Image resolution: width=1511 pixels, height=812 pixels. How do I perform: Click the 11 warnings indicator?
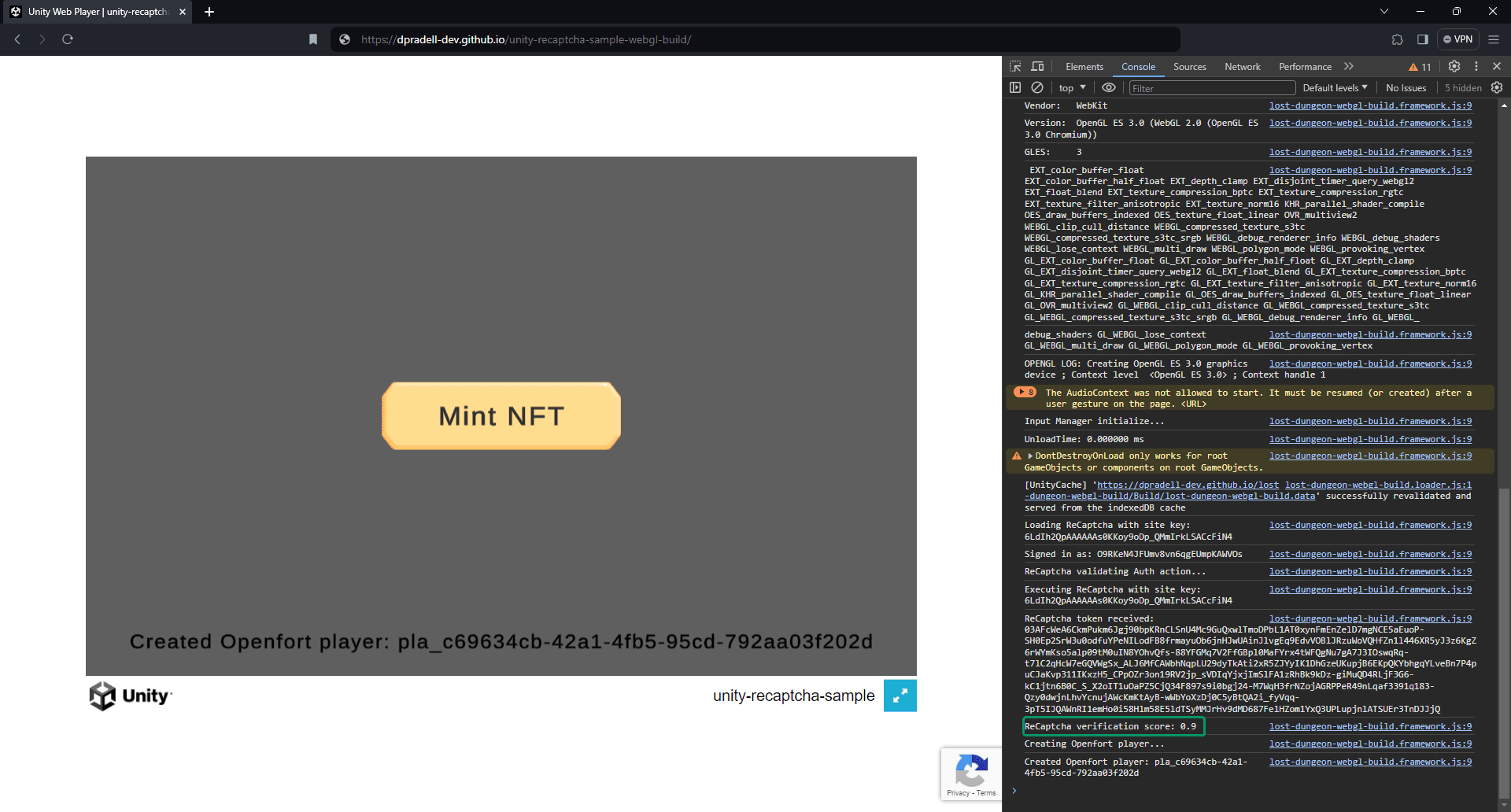[x=1419, y=66]
